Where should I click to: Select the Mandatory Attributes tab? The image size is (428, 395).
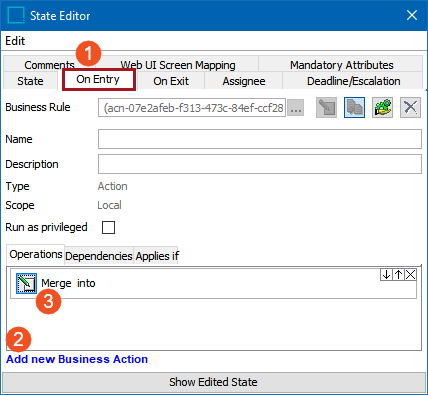click(x=341, y=65)
